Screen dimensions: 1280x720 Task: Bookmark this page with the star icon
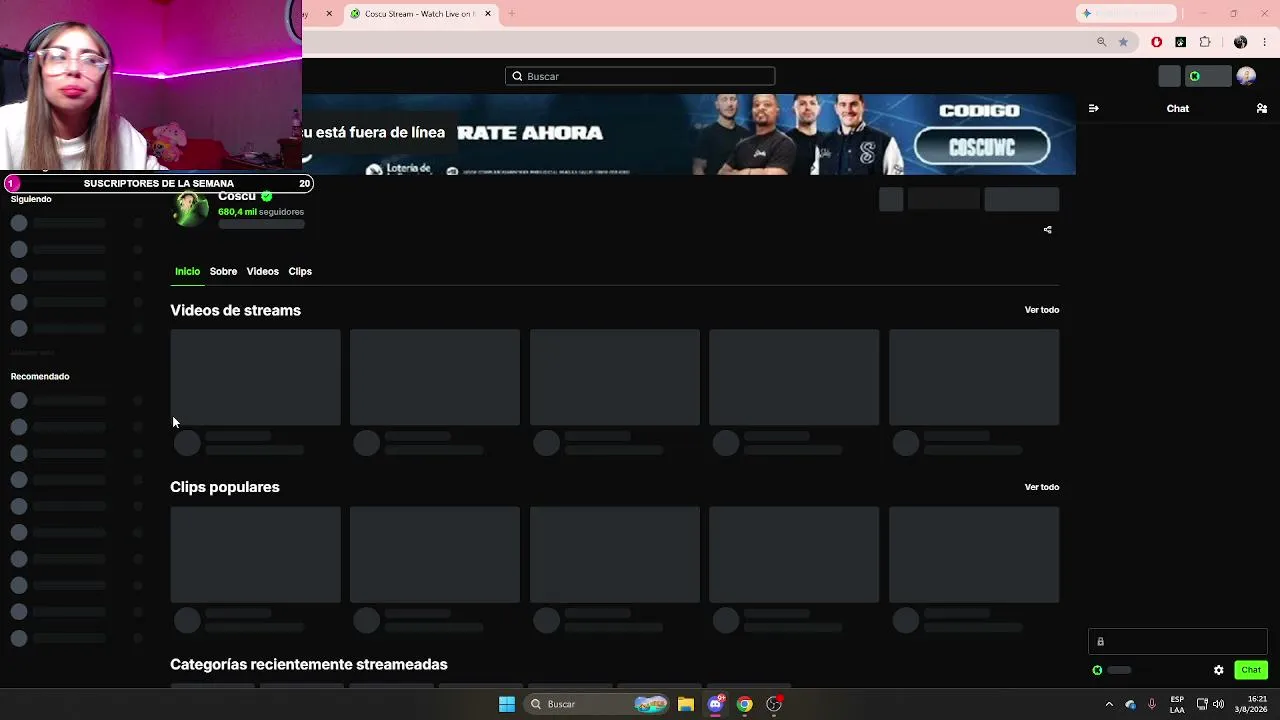pyautogui.click(x=1123, y=42)
